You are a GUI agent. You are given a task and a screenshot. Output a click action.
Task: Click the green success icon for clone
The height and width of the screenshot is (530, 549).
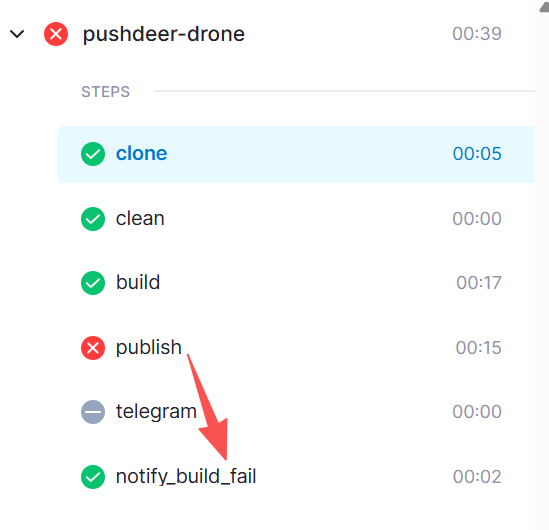[x=93, y=154]
